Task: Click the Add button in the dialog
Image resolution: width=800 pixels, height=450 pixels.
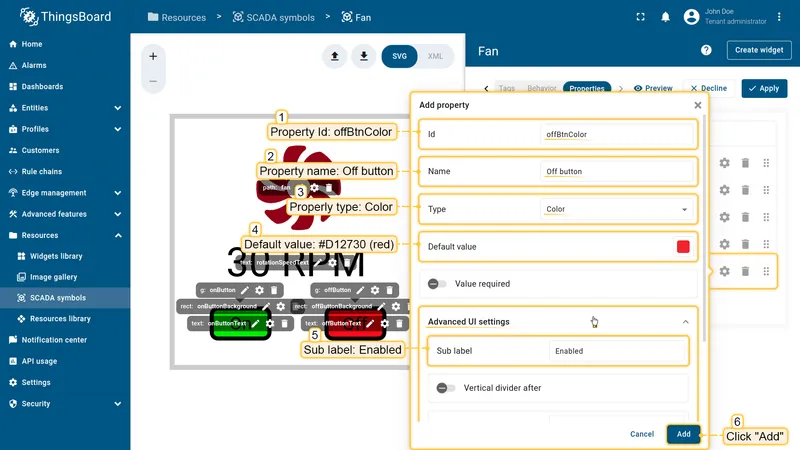Action: [x=684, y=434]
